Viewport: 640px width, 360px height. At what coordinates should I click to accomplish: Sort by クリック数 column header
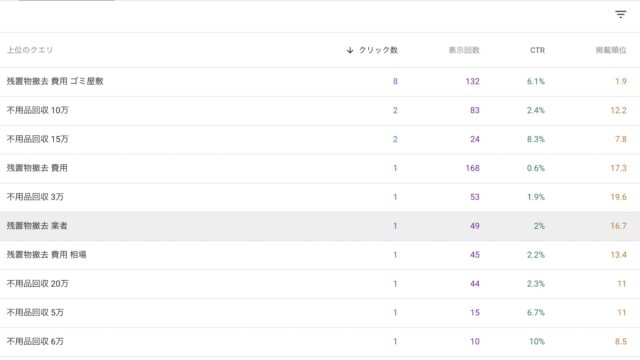pos(378,50)
